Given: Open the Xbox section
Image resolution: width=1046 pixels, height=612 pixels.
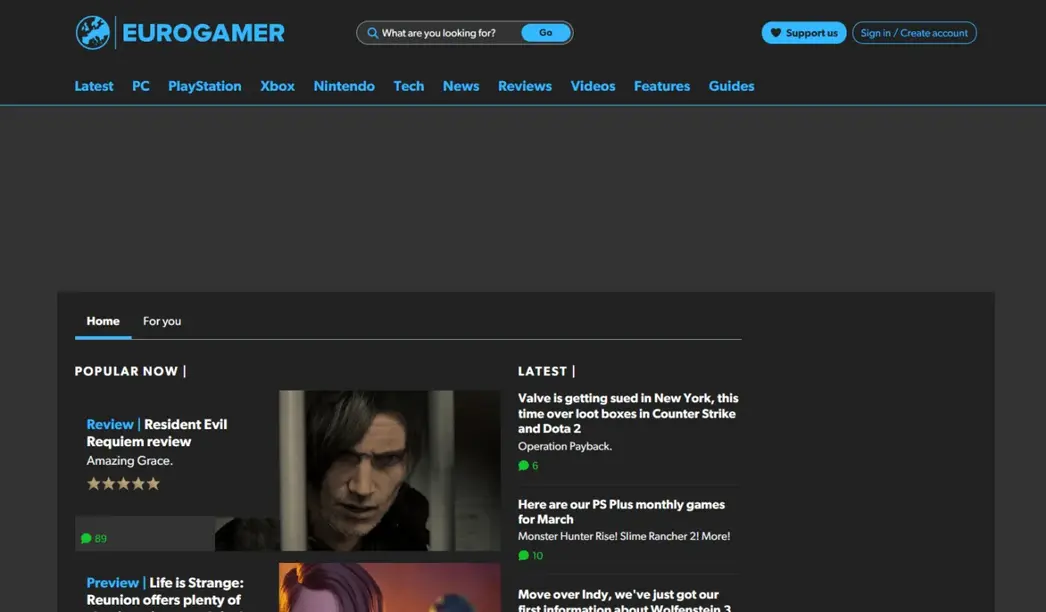Looking at the screenshot, I should pyautogui.click(x=278, y=86).
